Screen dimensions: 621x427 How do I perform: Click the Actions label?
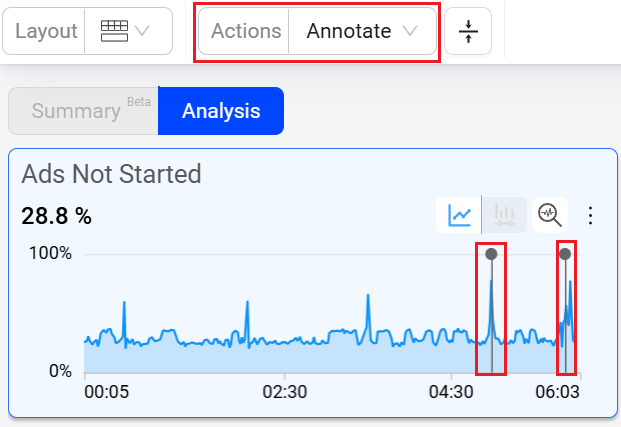coord(246,31)
